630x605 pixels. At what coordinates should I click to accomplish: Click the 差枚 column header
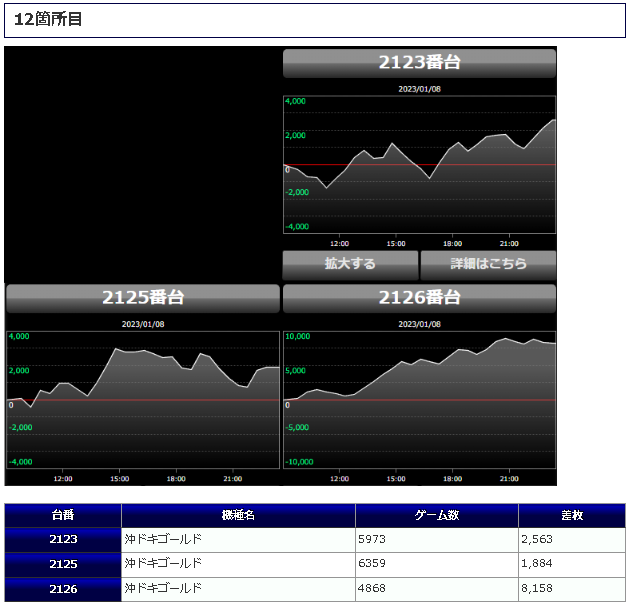coord(572,515)
